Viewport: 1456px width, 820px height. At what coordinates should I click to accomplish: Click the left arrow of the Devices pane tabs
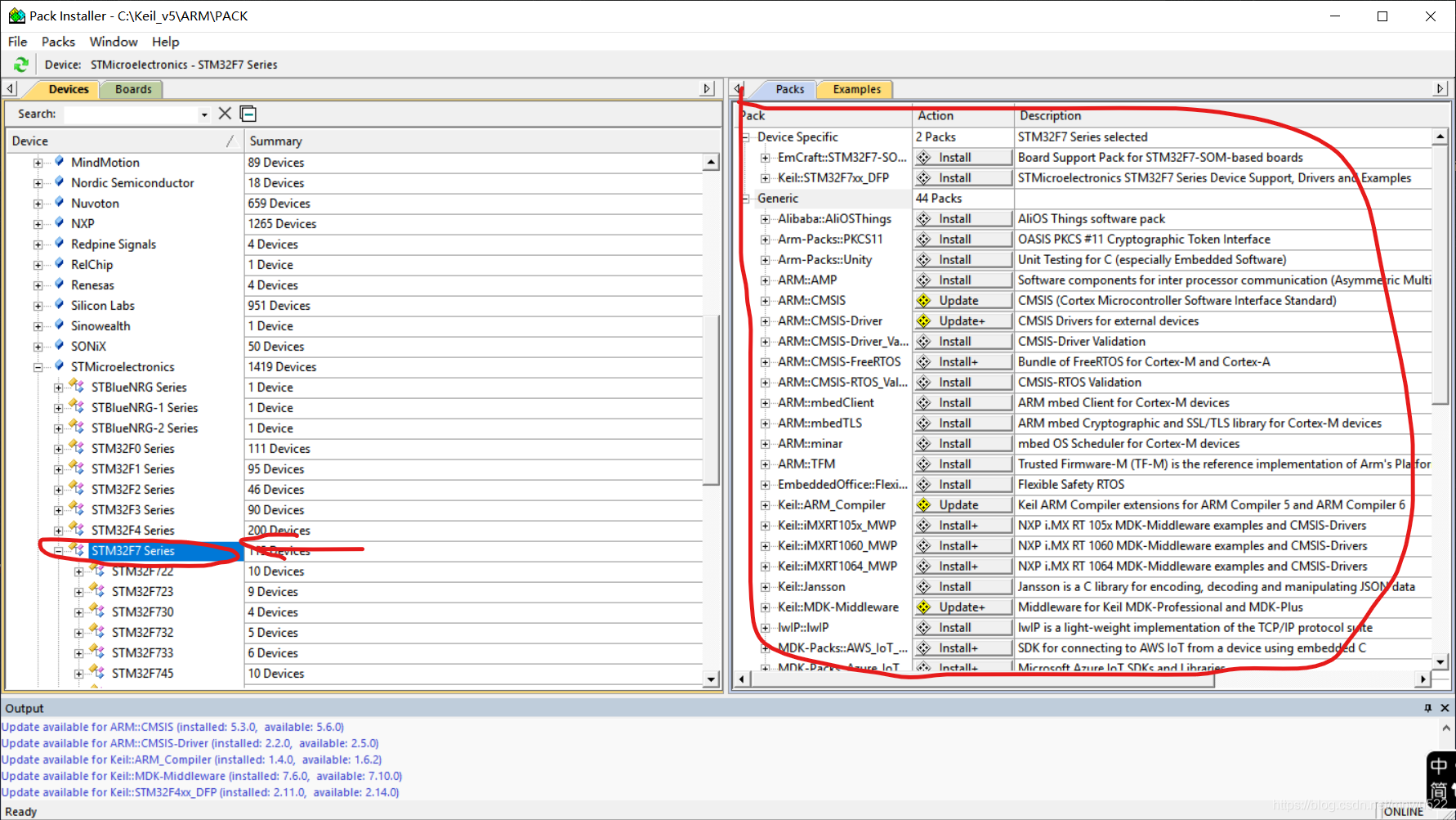pos(10,88)
